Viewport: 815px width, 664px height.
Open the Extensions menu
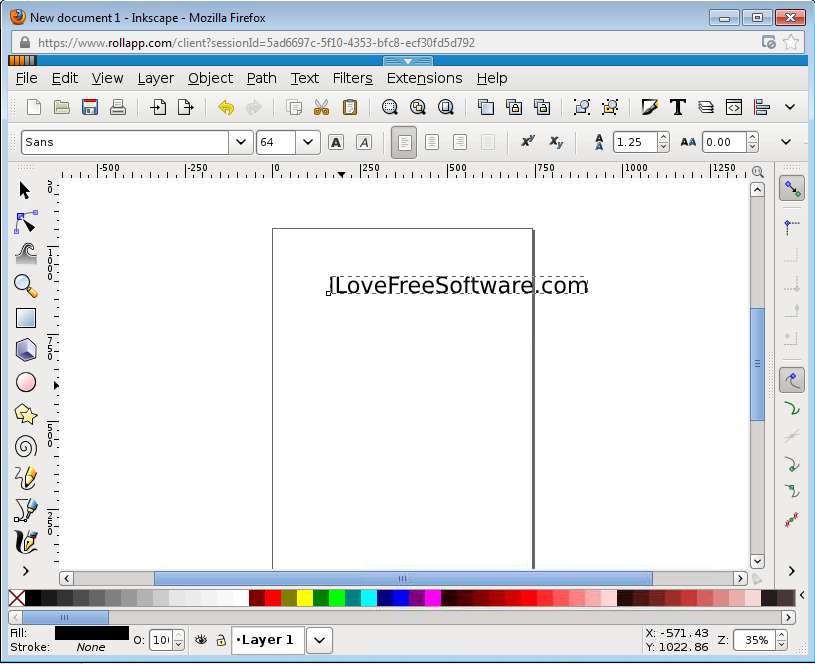(425, 78)
